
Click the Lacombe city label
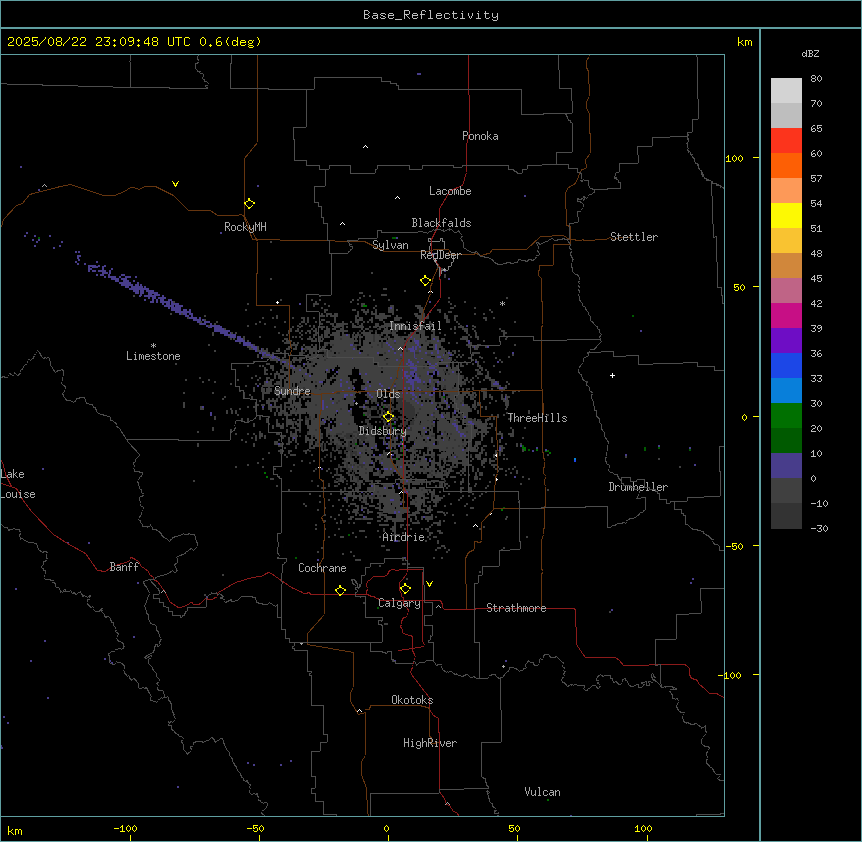point(450,191)
